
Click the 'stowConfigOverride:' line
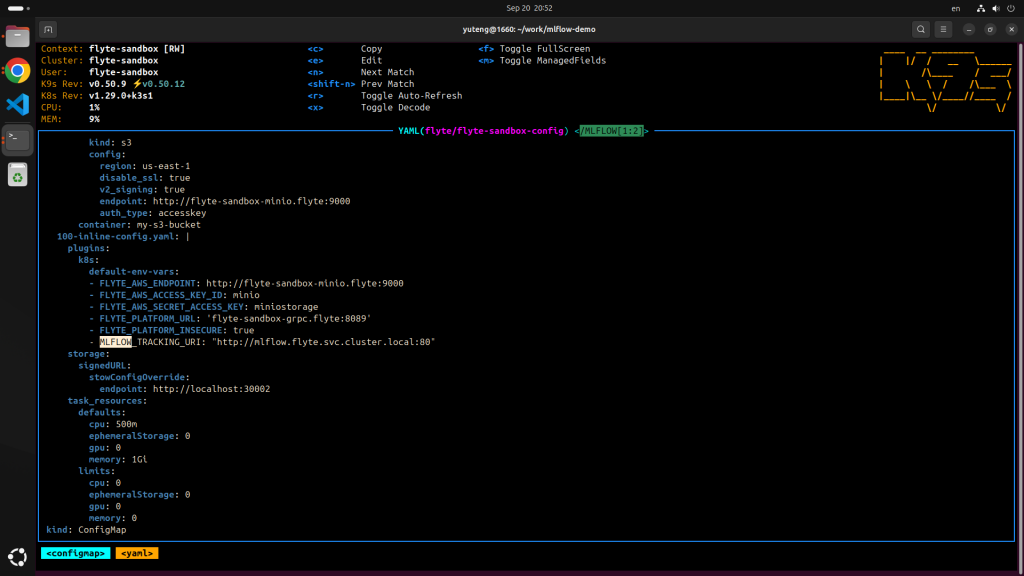[139, 377]
